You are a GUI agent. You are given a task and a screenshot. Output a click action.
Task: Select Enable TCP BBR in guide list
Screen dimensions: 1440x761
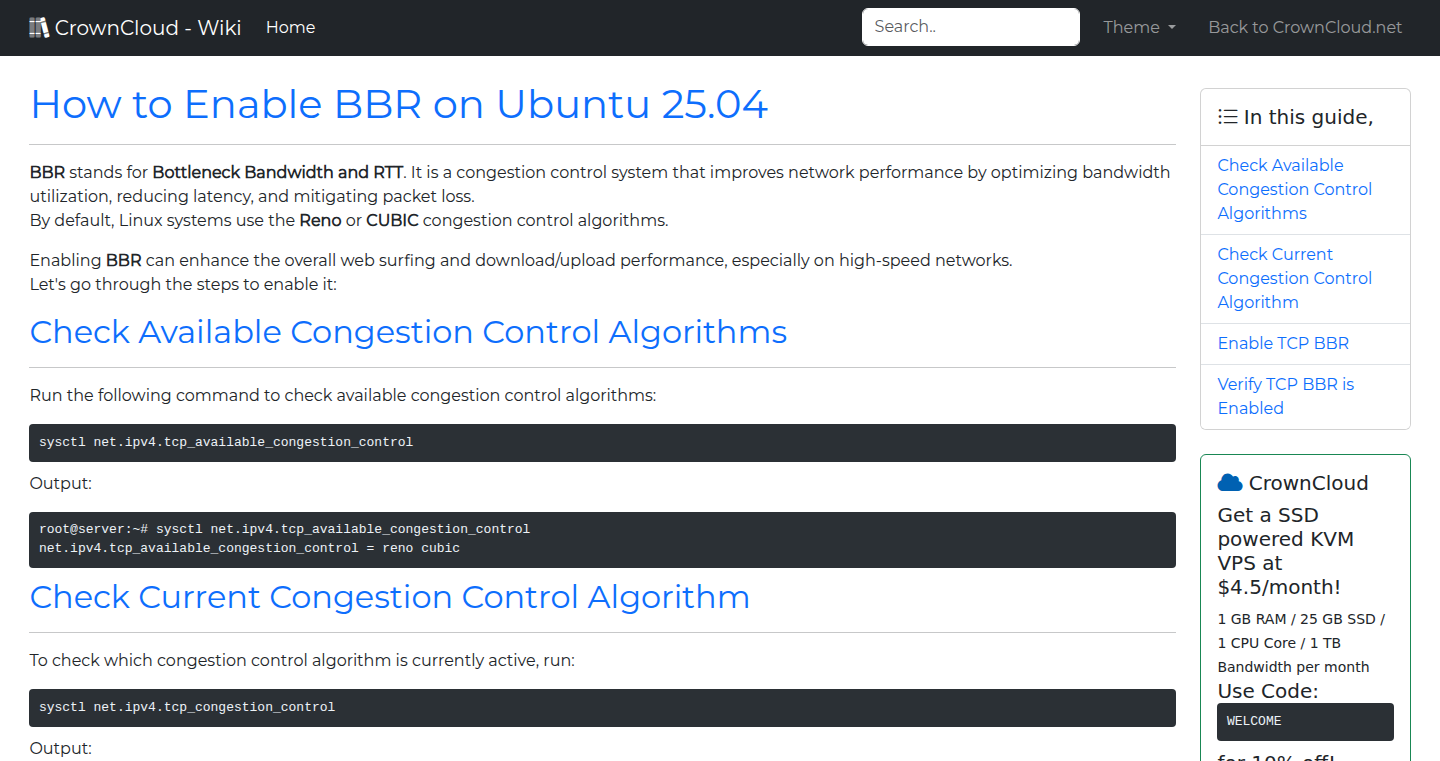coord(1283,343)
